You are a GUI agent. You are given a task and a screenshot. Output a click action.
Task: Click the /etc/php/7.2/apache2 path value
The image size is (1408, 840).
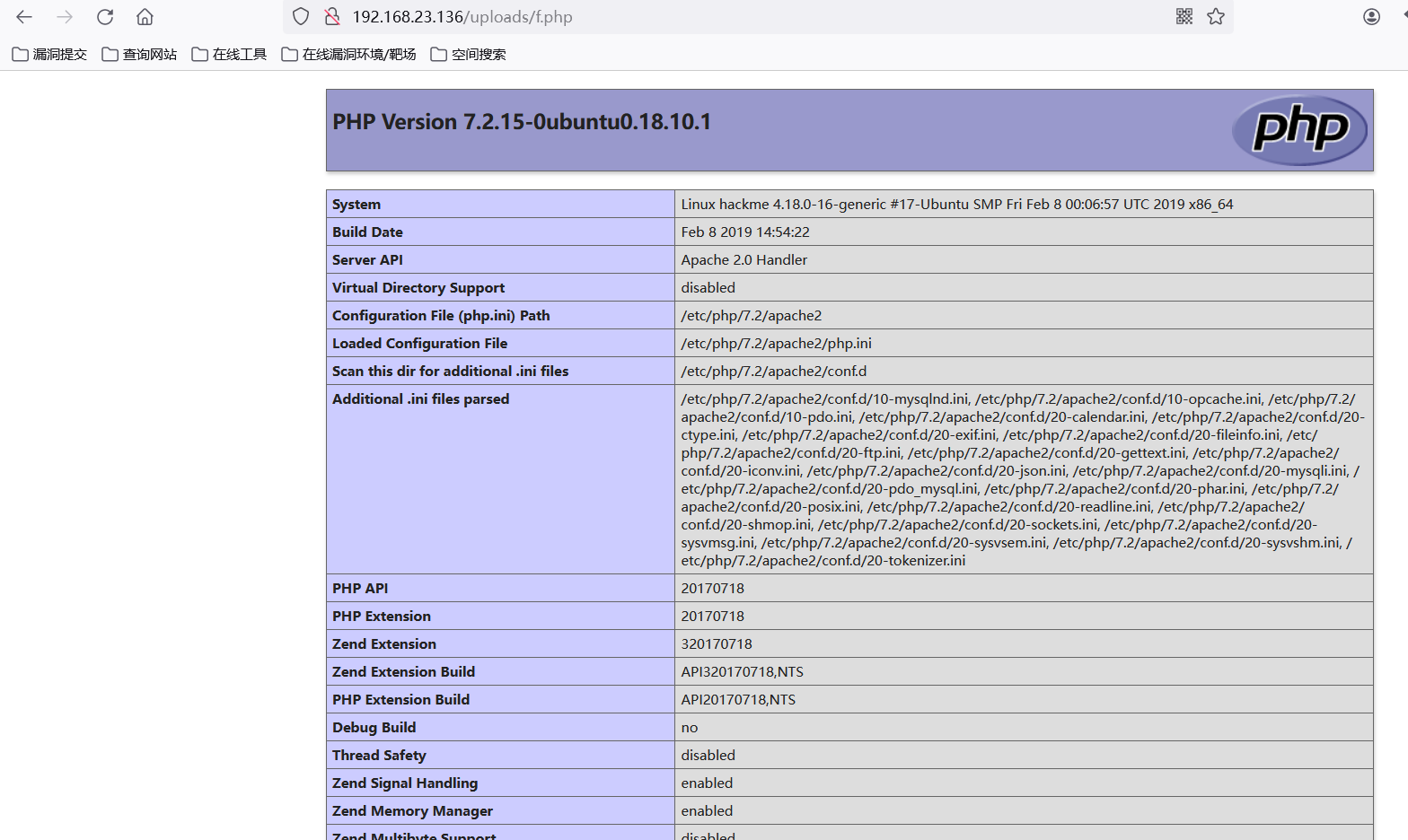[x=751, y=316]
